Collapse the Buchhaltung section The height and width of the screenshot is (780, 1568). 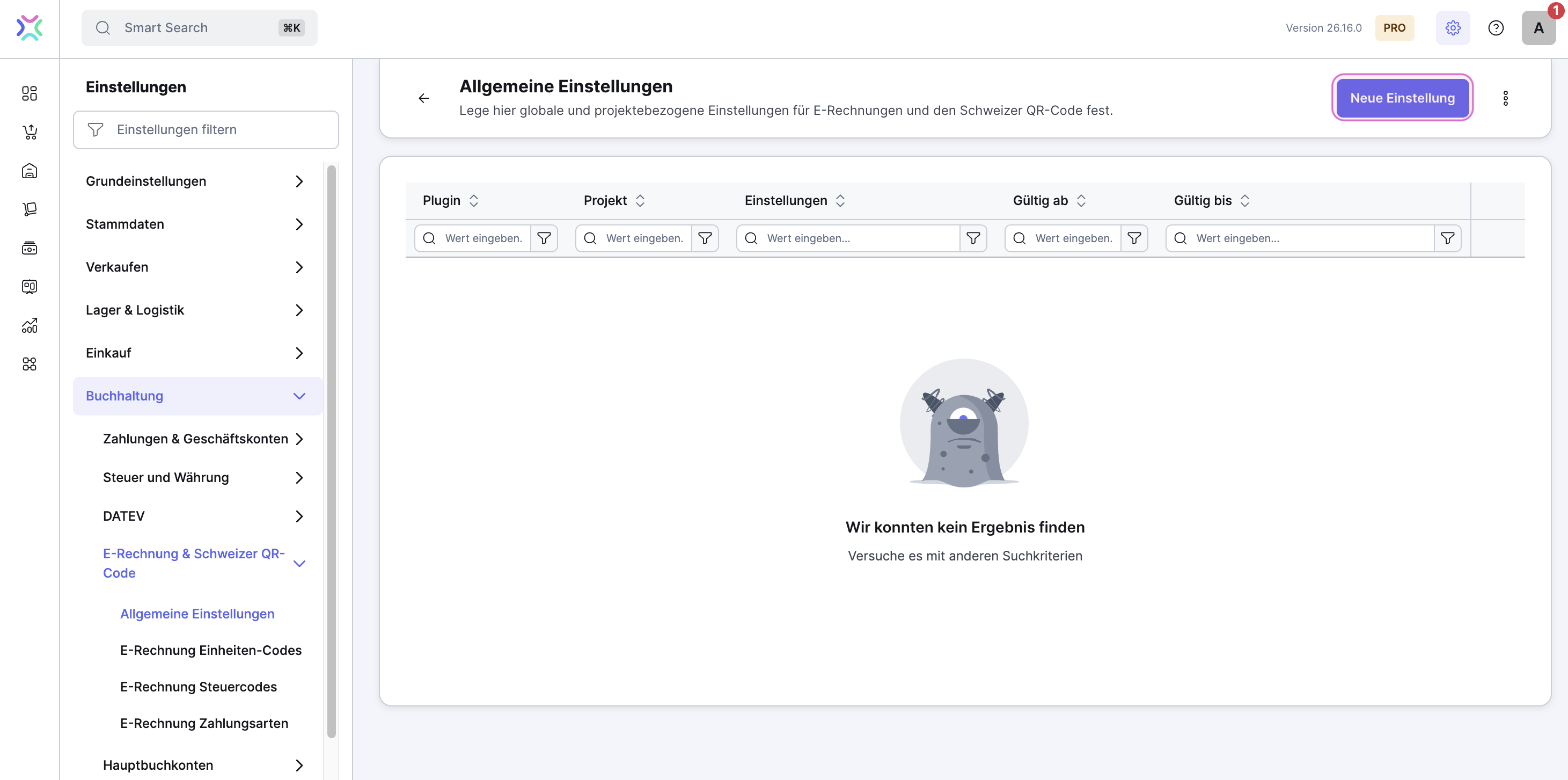point(197,396)
